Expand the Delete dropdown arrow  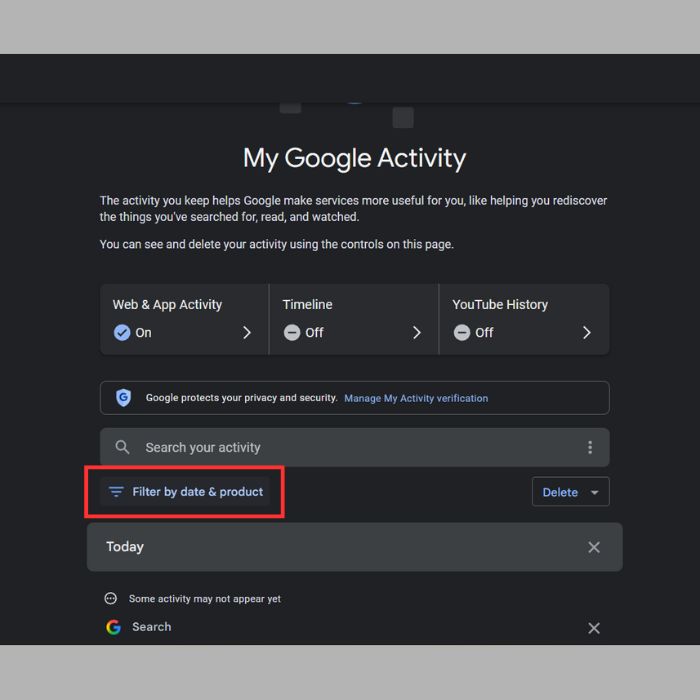pos(595,492)
